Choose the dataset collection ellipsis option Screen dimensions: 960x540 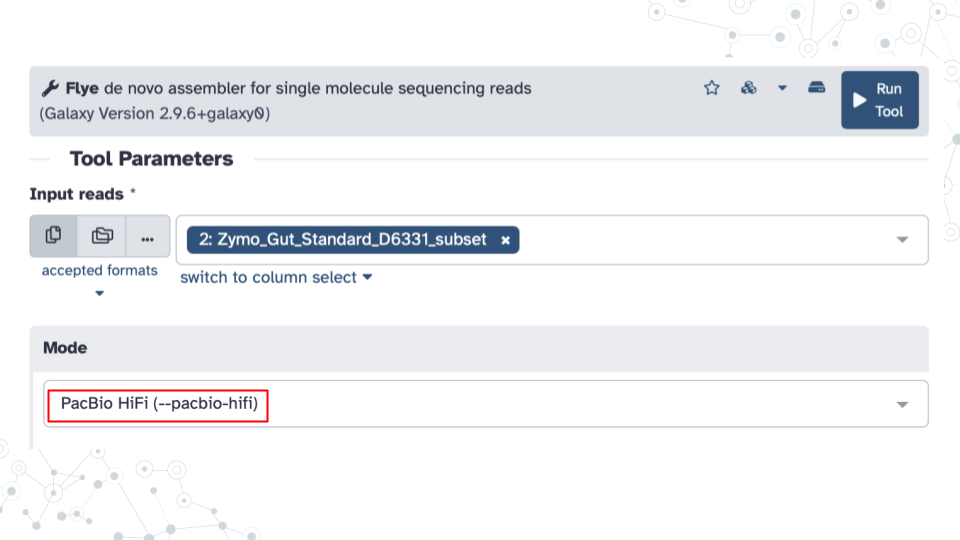[x=148, y=238]
